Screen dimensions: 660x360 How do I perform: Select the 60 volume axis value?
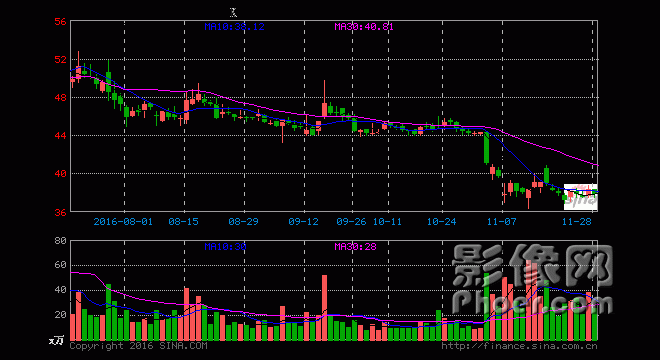tap(61, 265)
